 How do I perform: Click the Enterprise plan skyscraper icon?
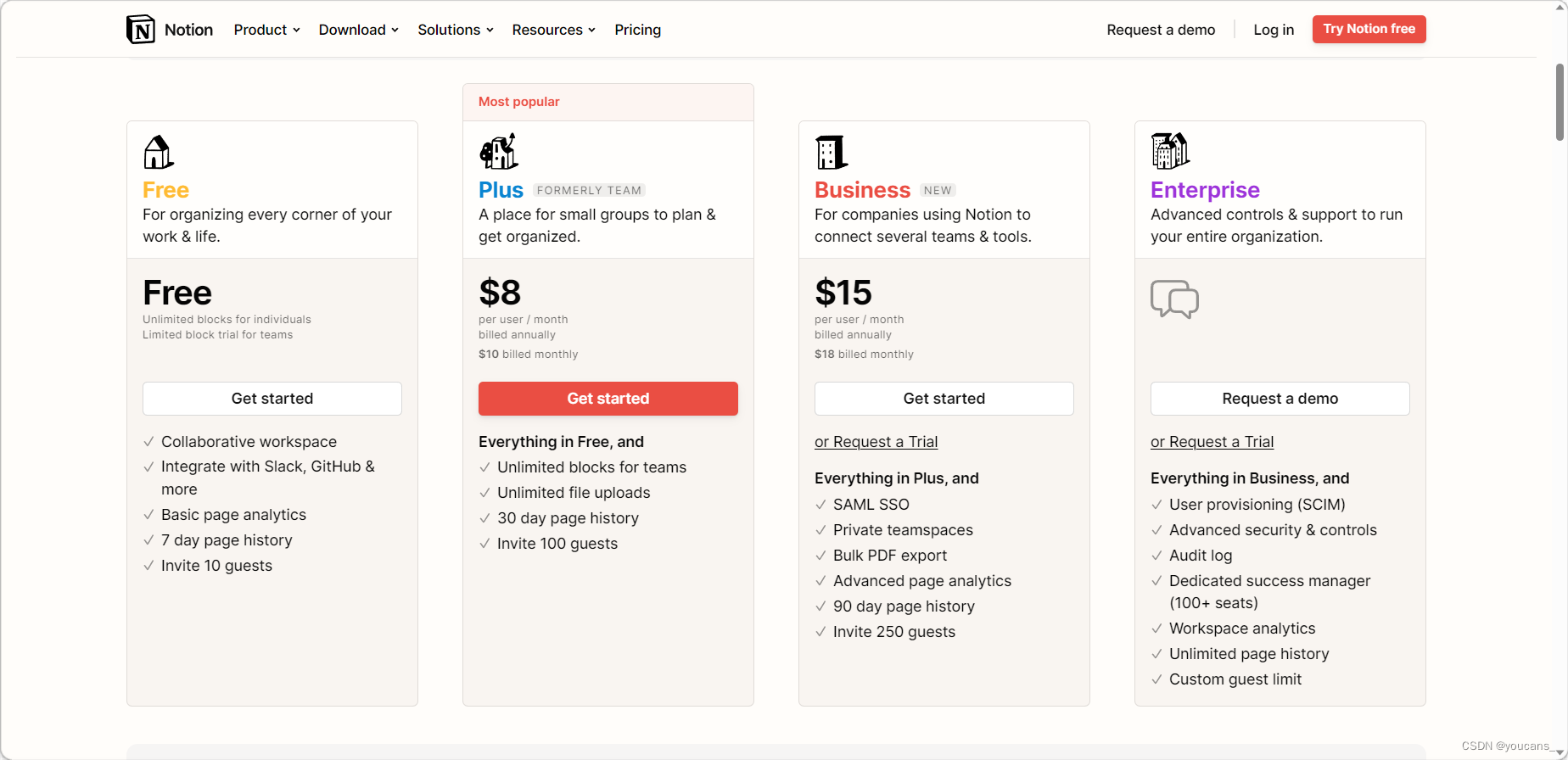(1170, 151)
